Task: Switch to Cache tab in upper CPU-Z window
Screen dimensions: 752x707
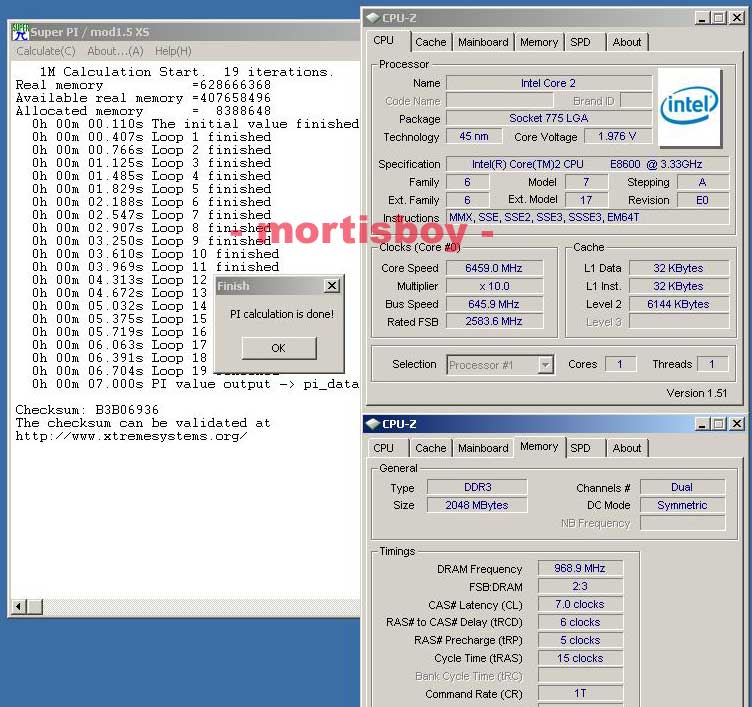Action: tap(430, 42)
